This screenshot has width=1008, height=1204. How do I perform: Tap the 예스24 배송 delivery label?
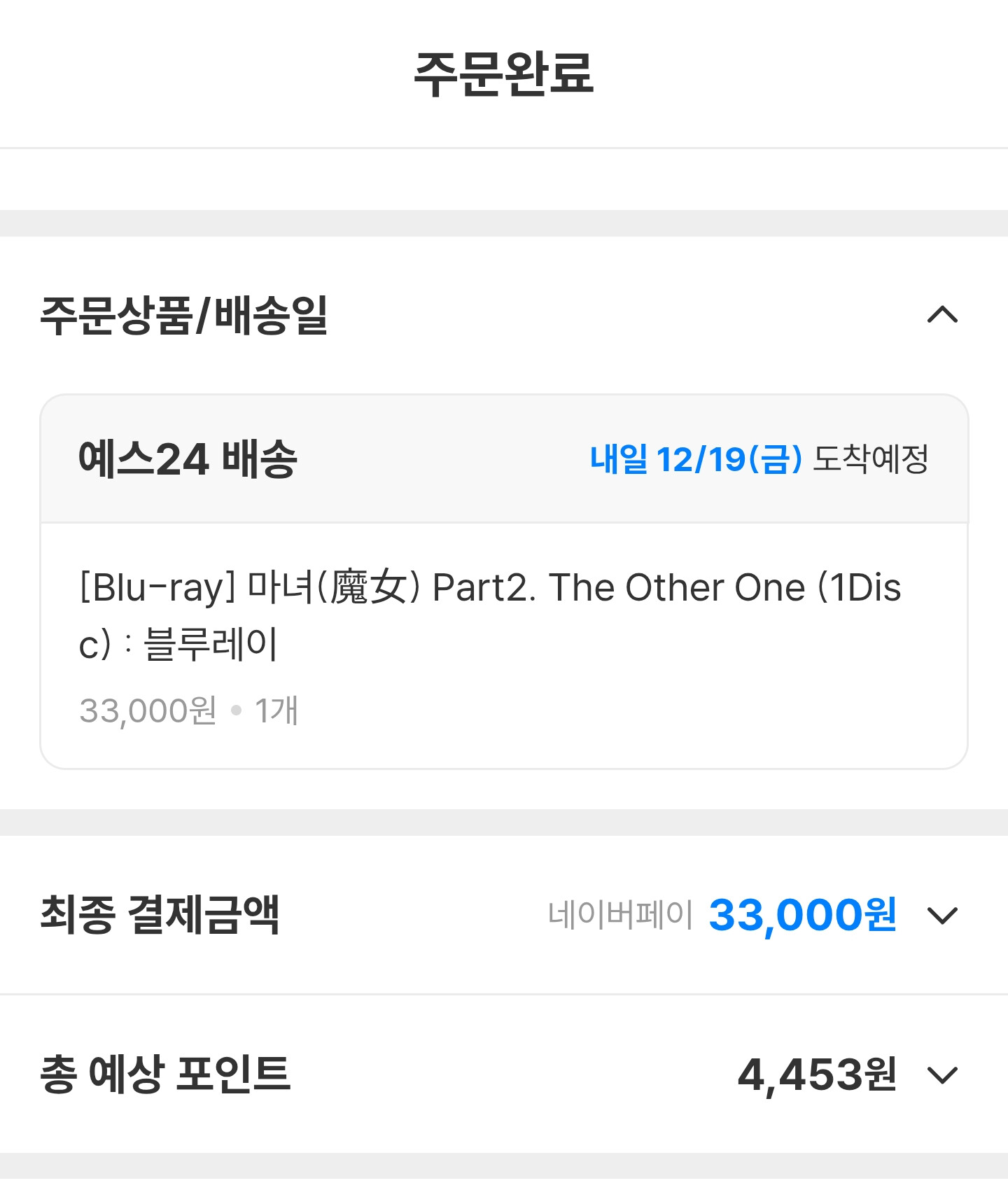[x=188, y=459]
